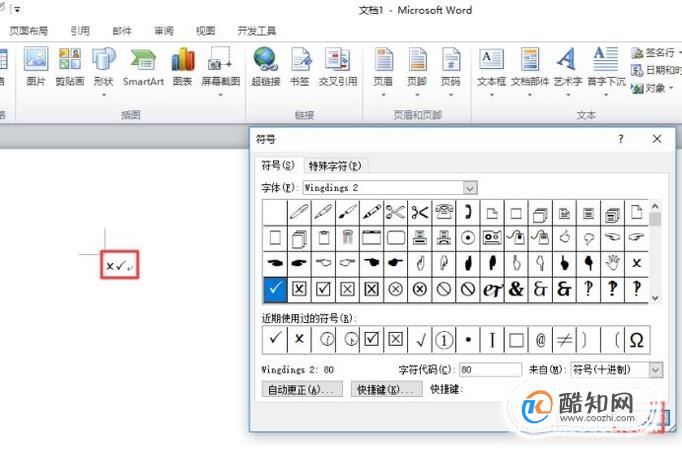Select the 符号(S) tab in Symbol dialog

click(x=278, y=165)
